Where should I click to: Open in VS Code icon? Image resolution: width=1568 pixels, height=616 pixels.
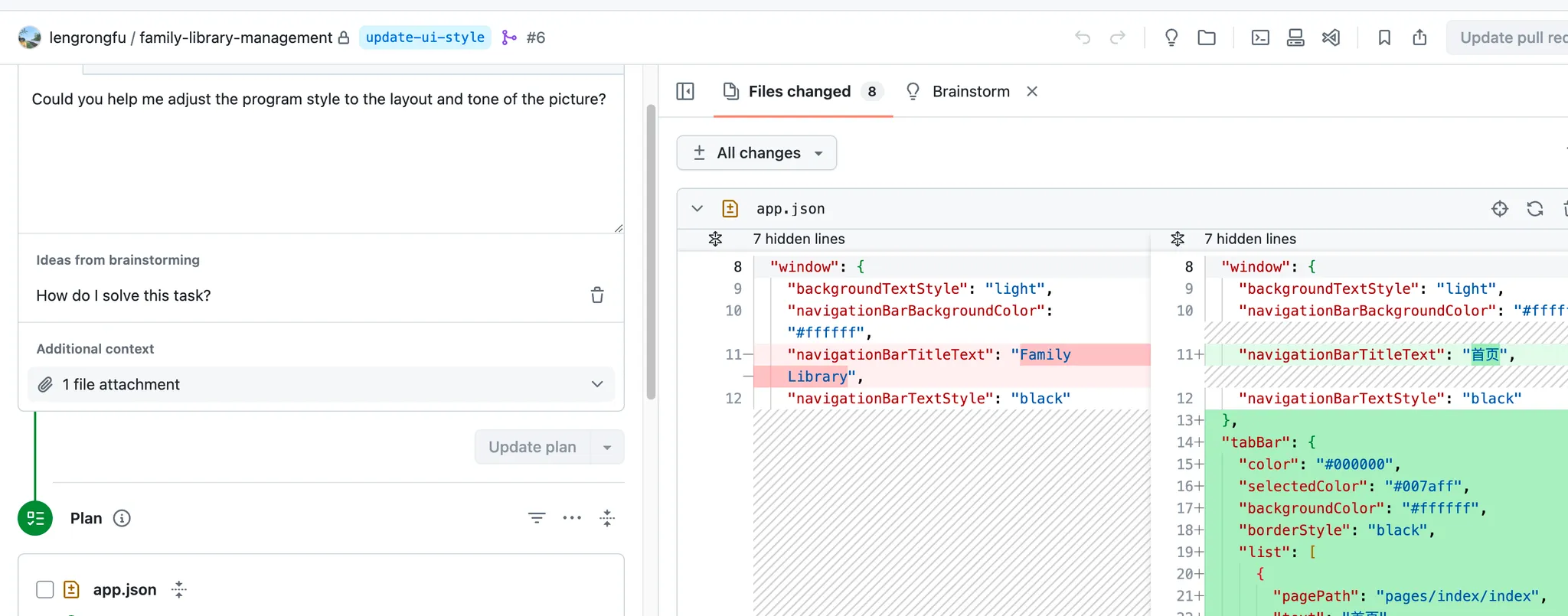pyautogui.click(x=1331, y=37)
